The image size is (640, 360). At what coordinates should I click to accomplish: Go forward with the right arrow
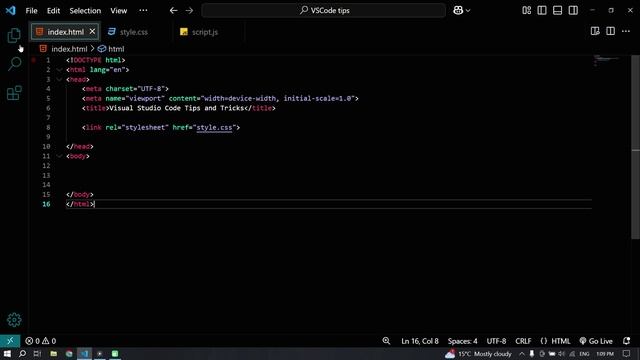click(189, 11)
